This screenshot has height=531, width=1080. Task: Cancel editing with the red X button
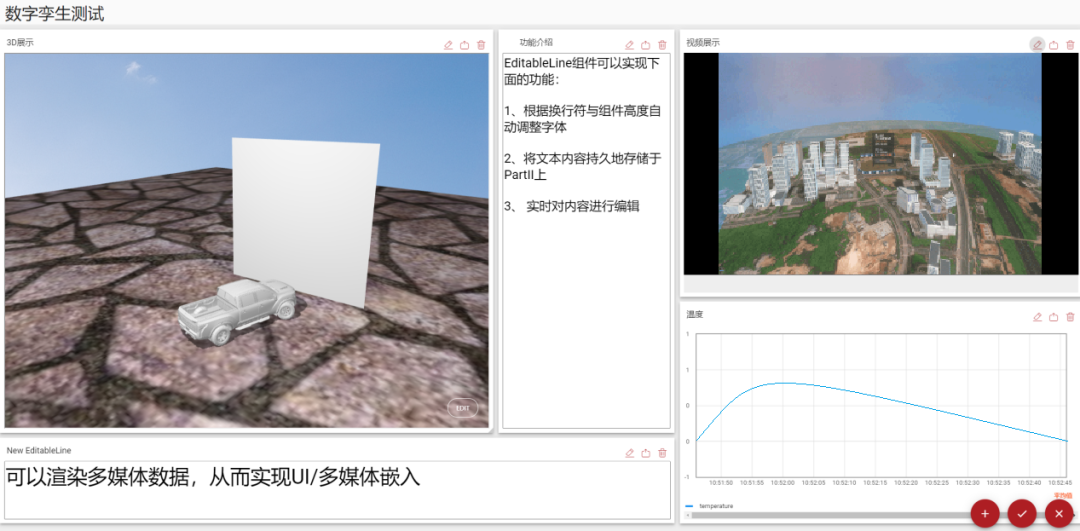click(1058, 513)
